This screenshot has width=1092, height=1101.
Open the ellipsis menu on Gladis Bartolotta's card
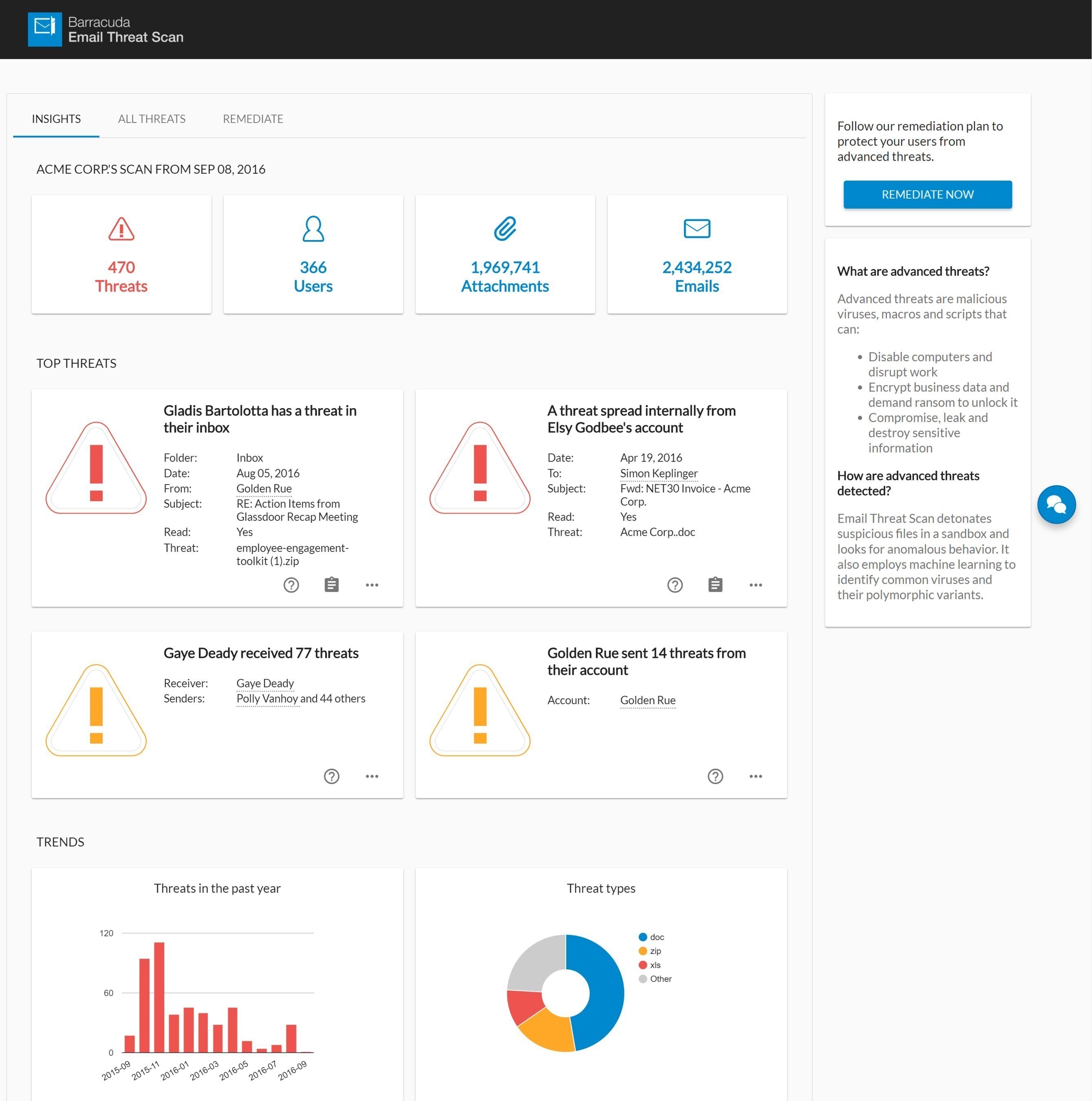point(372,585)
